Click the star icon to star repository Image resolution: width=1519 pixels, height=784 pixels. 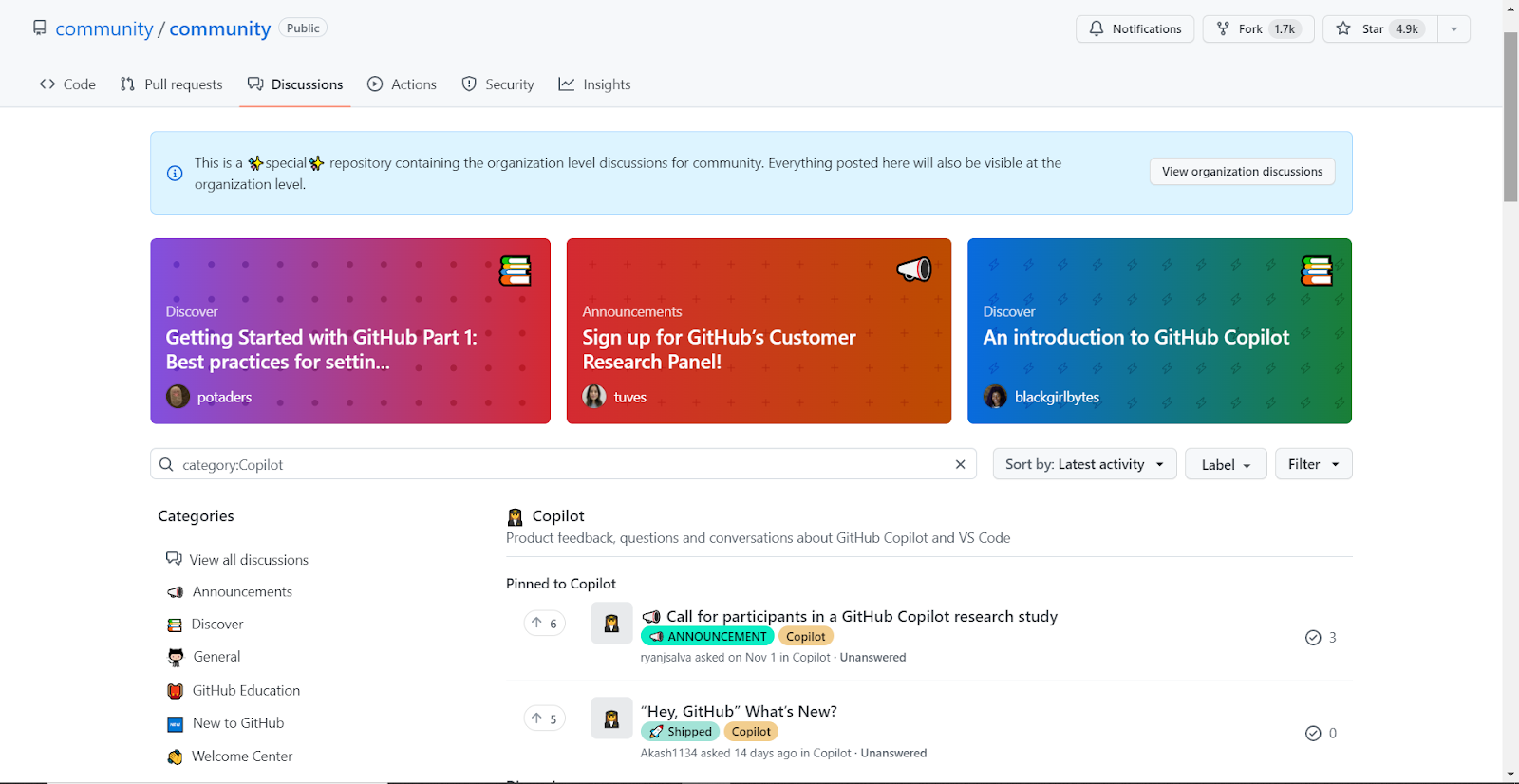[1343, 28]
